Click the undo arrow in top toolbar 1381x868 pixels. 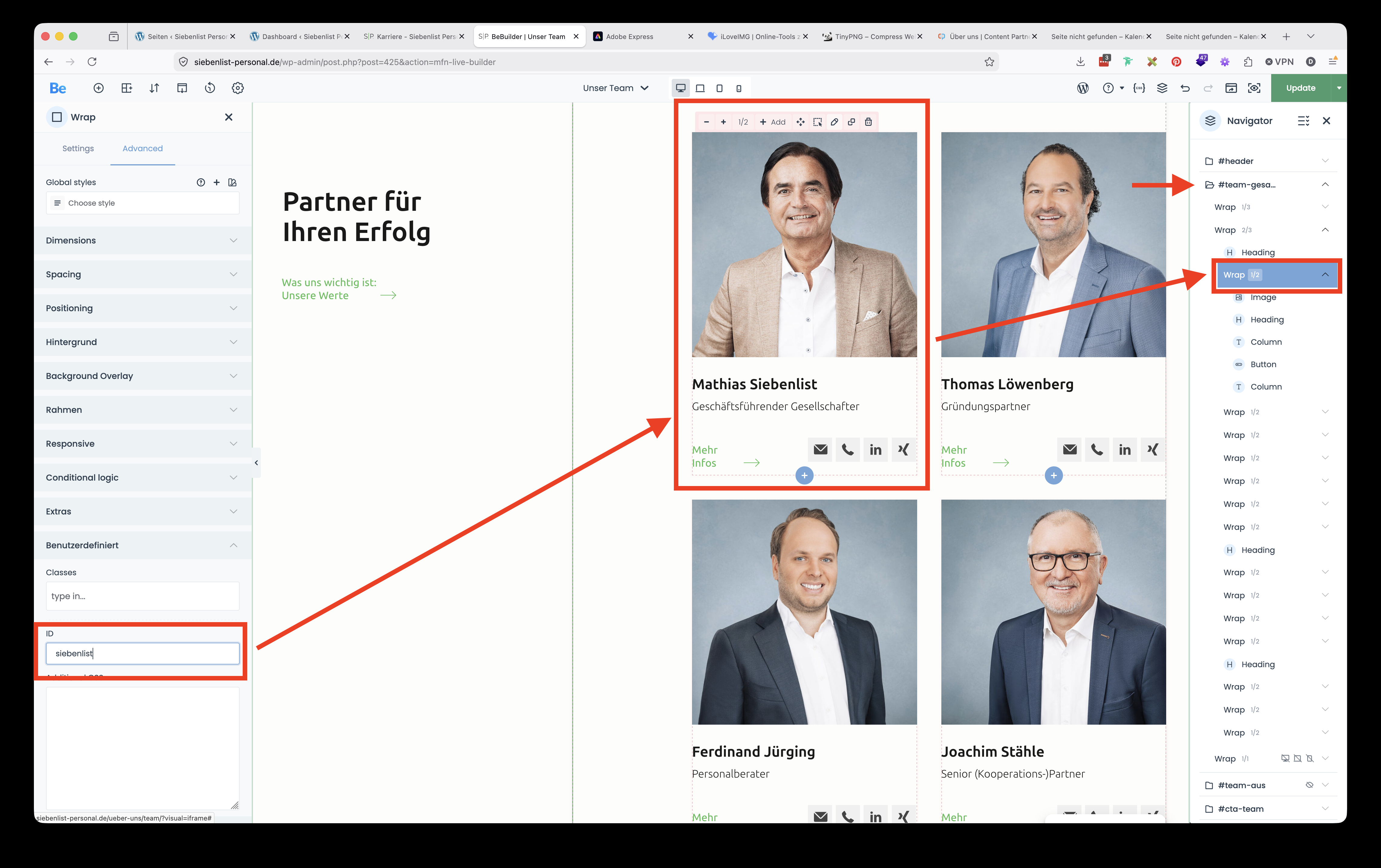point(1185,88)
